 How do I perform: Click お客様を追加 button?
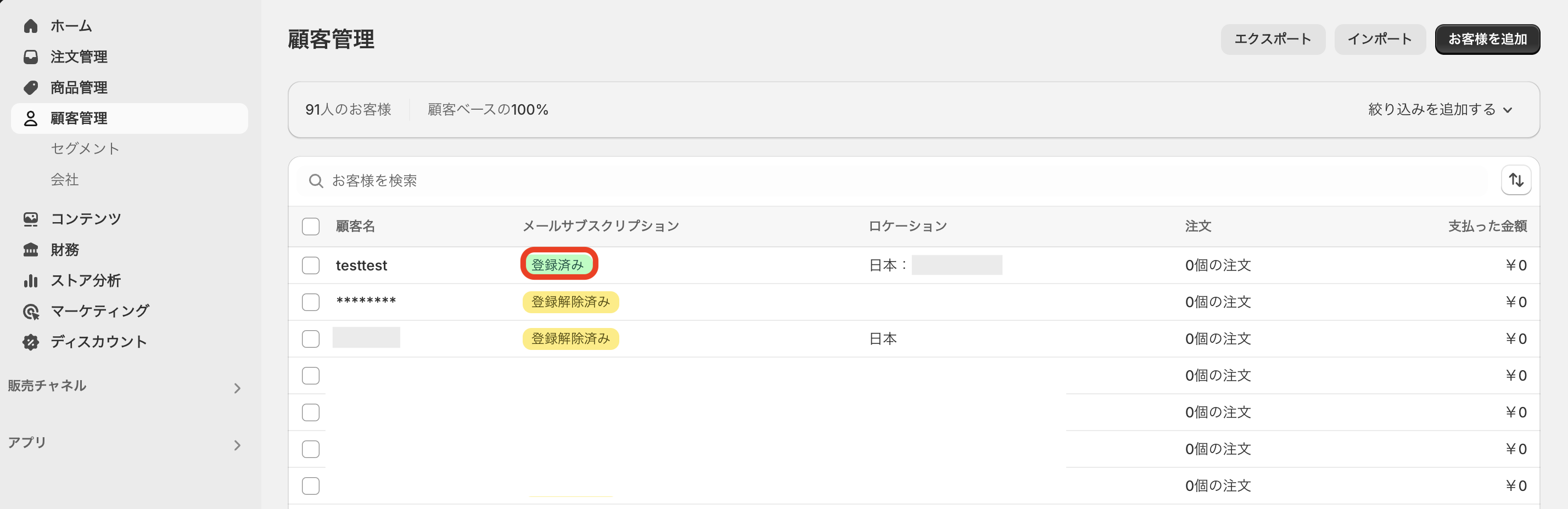tap(1487, 39)
